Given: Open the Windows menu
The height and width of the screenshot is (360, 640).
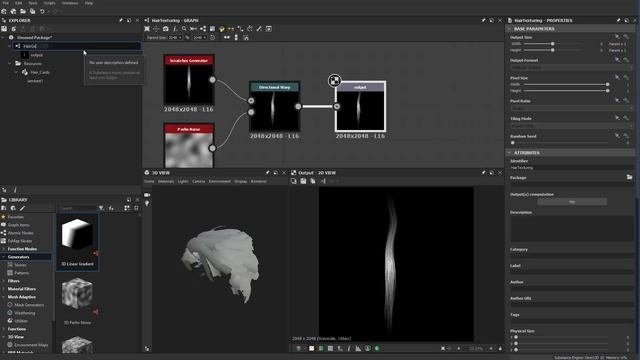Looking at the screenshot, I should click(x=70, y=3).
